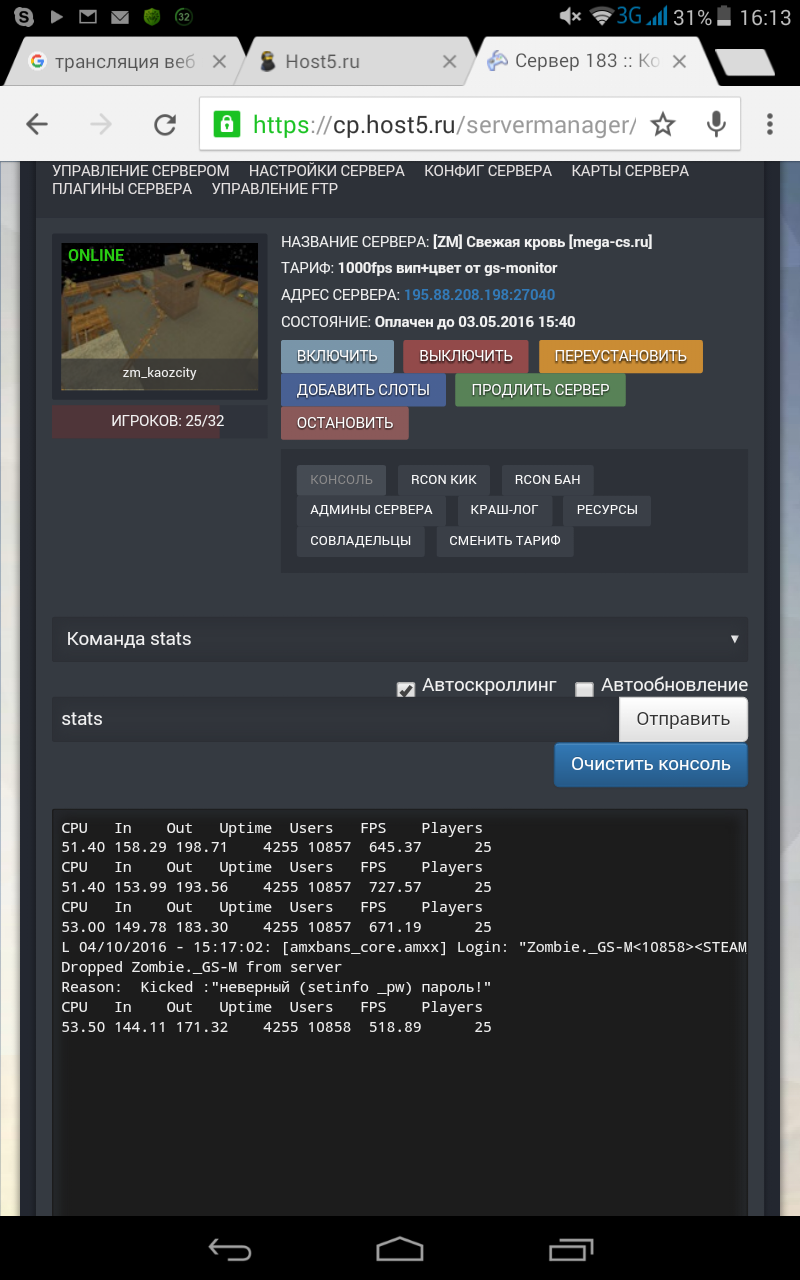Go back with the browser back arrow
The image size is (800, 1280).
[37, 124]
